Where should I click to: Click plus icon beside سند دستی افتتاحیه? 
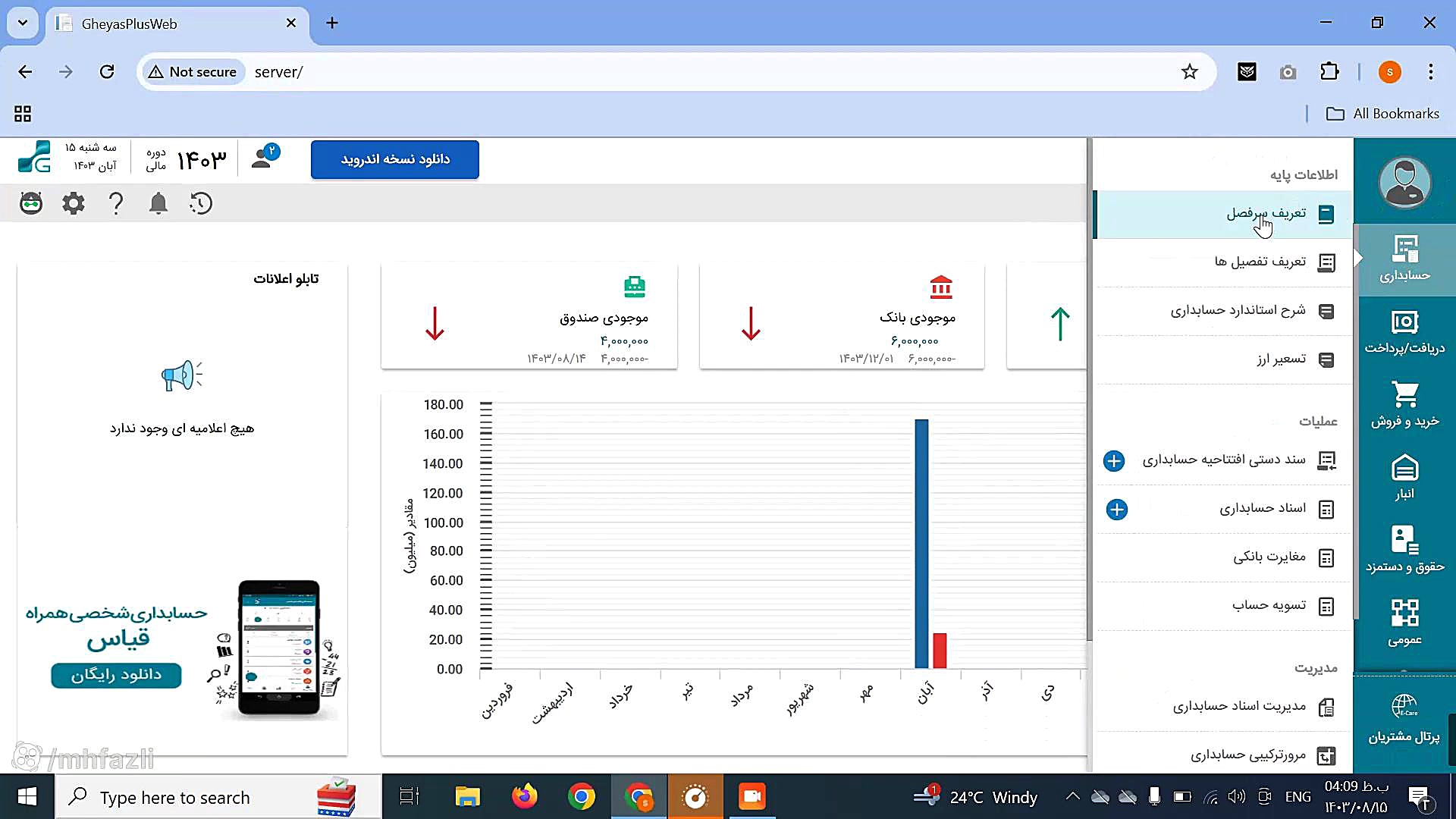pyautogui.click(x=1114, y=460)
